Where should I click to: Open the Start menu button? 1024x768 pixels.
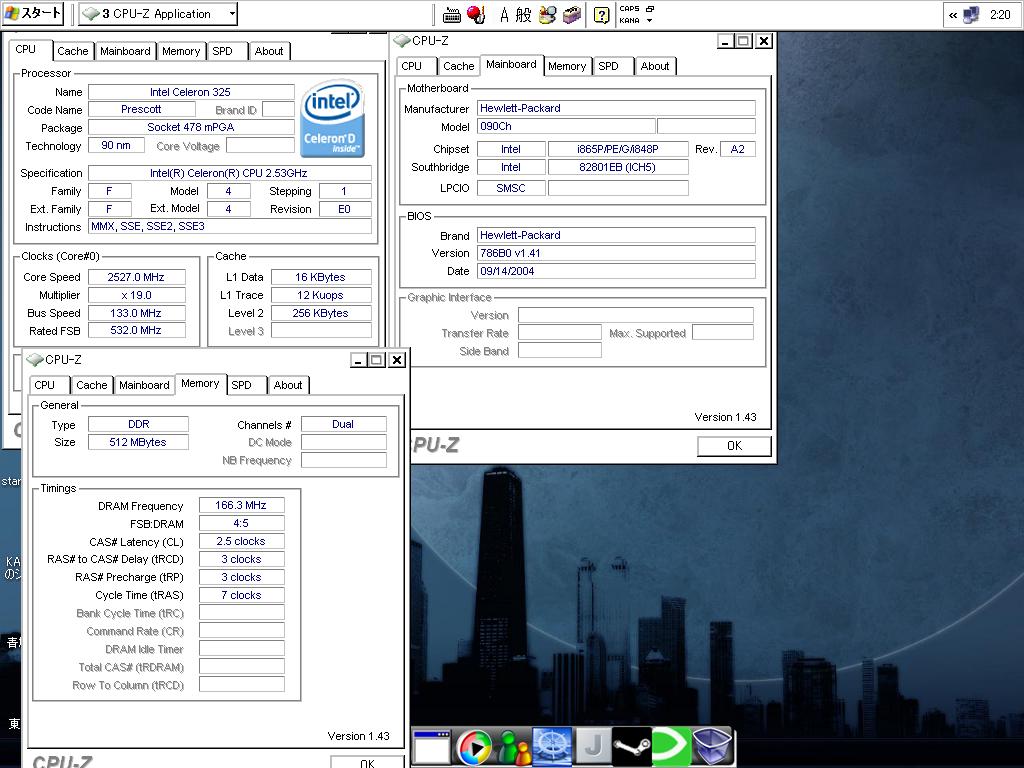[33, 13]
